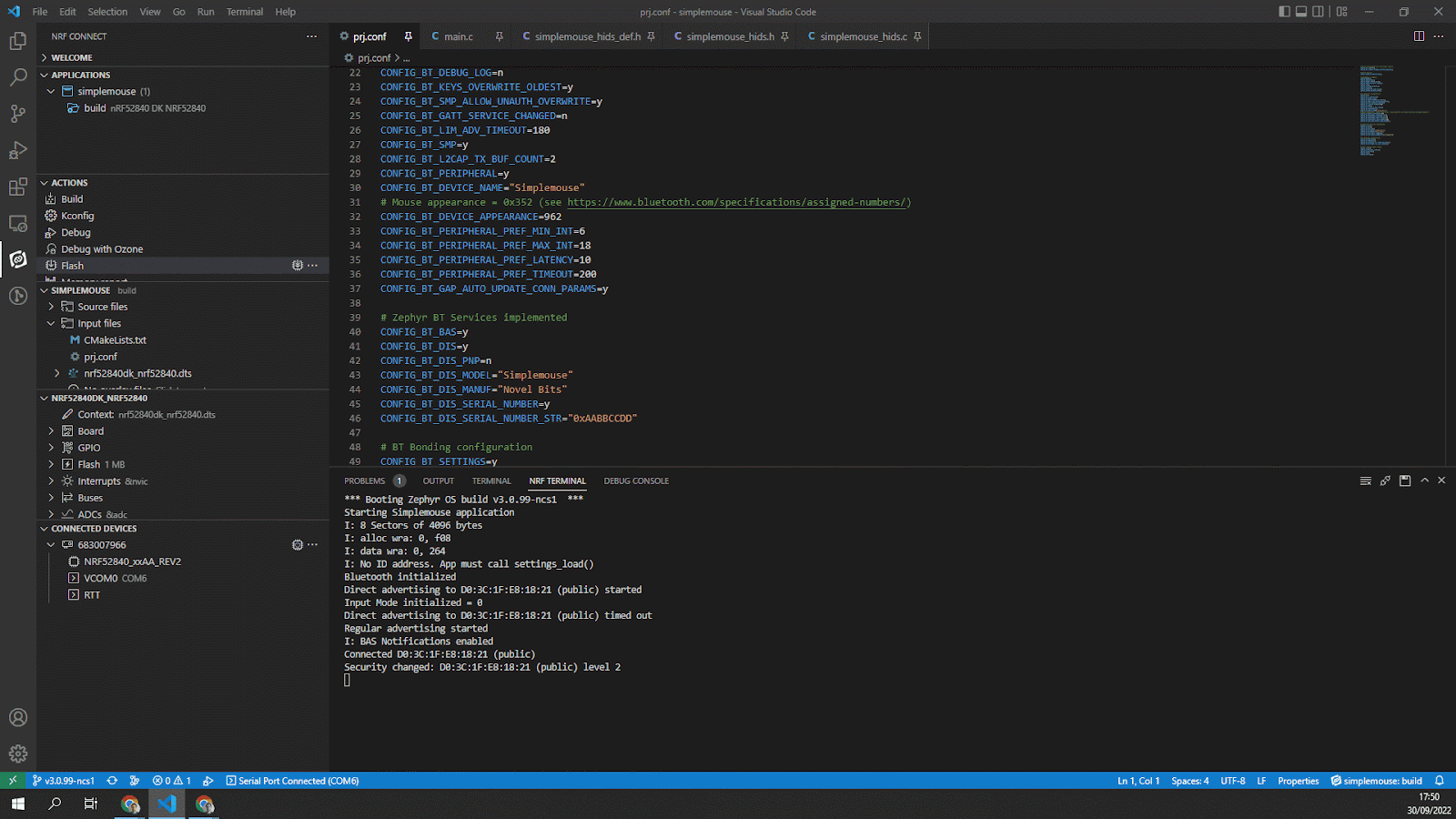Open the Extensions view icon
The height and width of the screenshot is (819, 1456).
(x=18, y=187)
